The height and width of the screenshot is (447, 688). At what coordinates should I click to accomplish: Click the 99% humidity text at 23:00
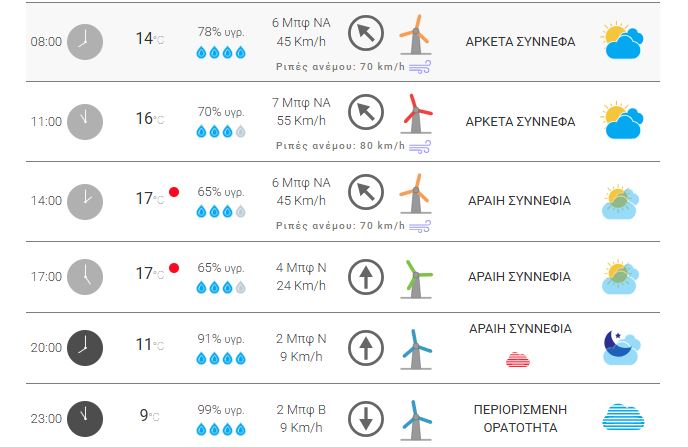220,409
